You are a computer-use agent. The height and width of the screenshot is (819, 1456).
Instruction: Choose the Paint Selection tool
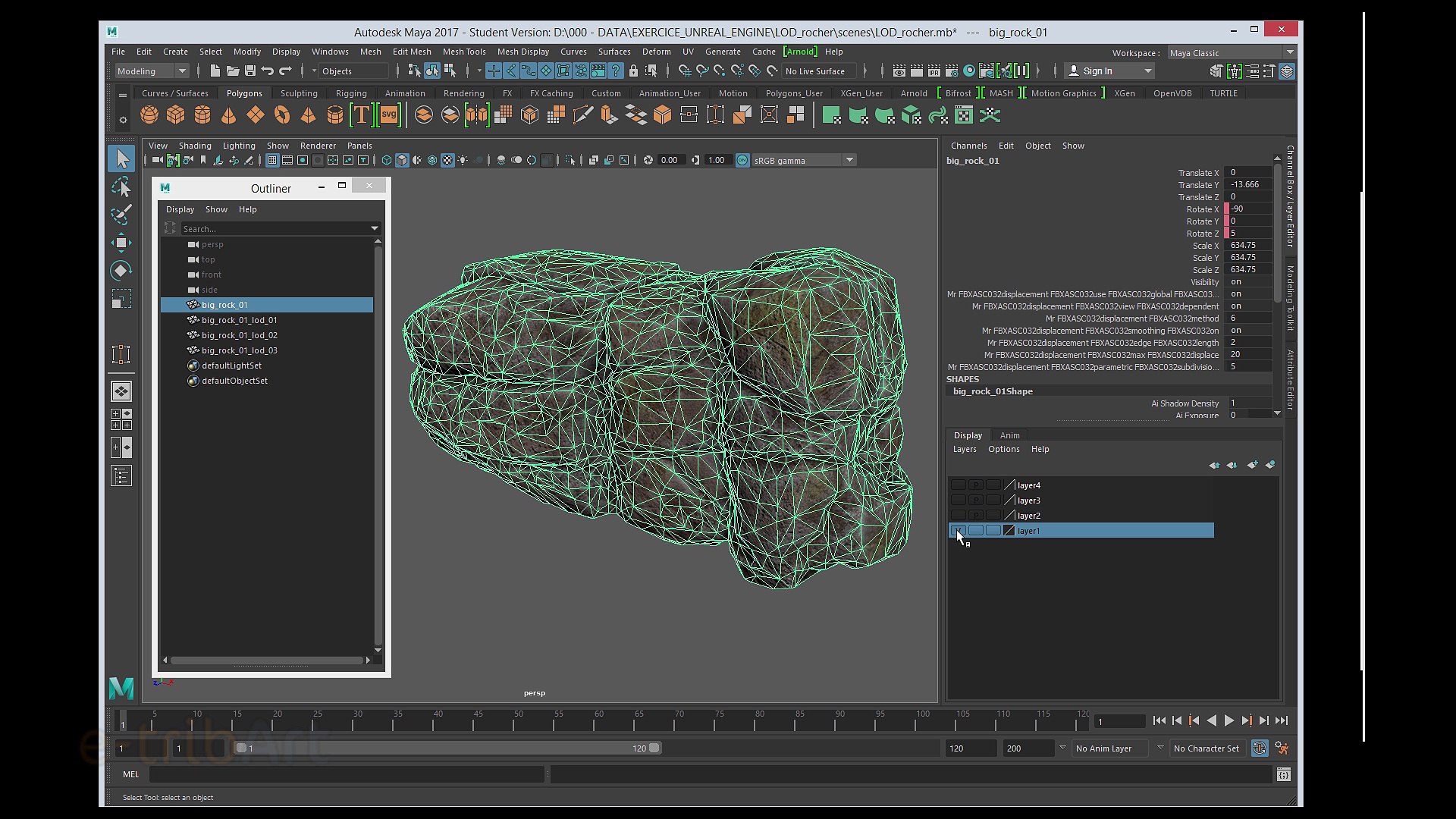tap(121, 215)
